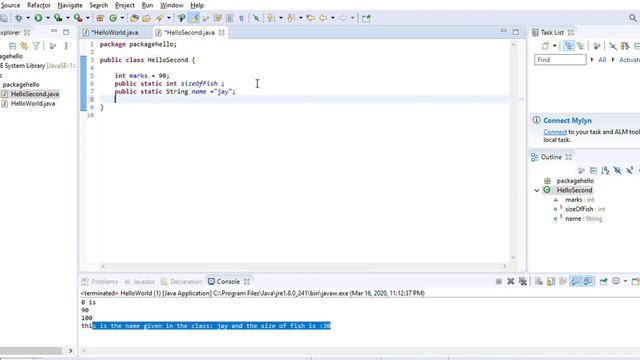
Task: Click the Previous Annotation icon
Action: pyautogui.click(x=291, y=18)
